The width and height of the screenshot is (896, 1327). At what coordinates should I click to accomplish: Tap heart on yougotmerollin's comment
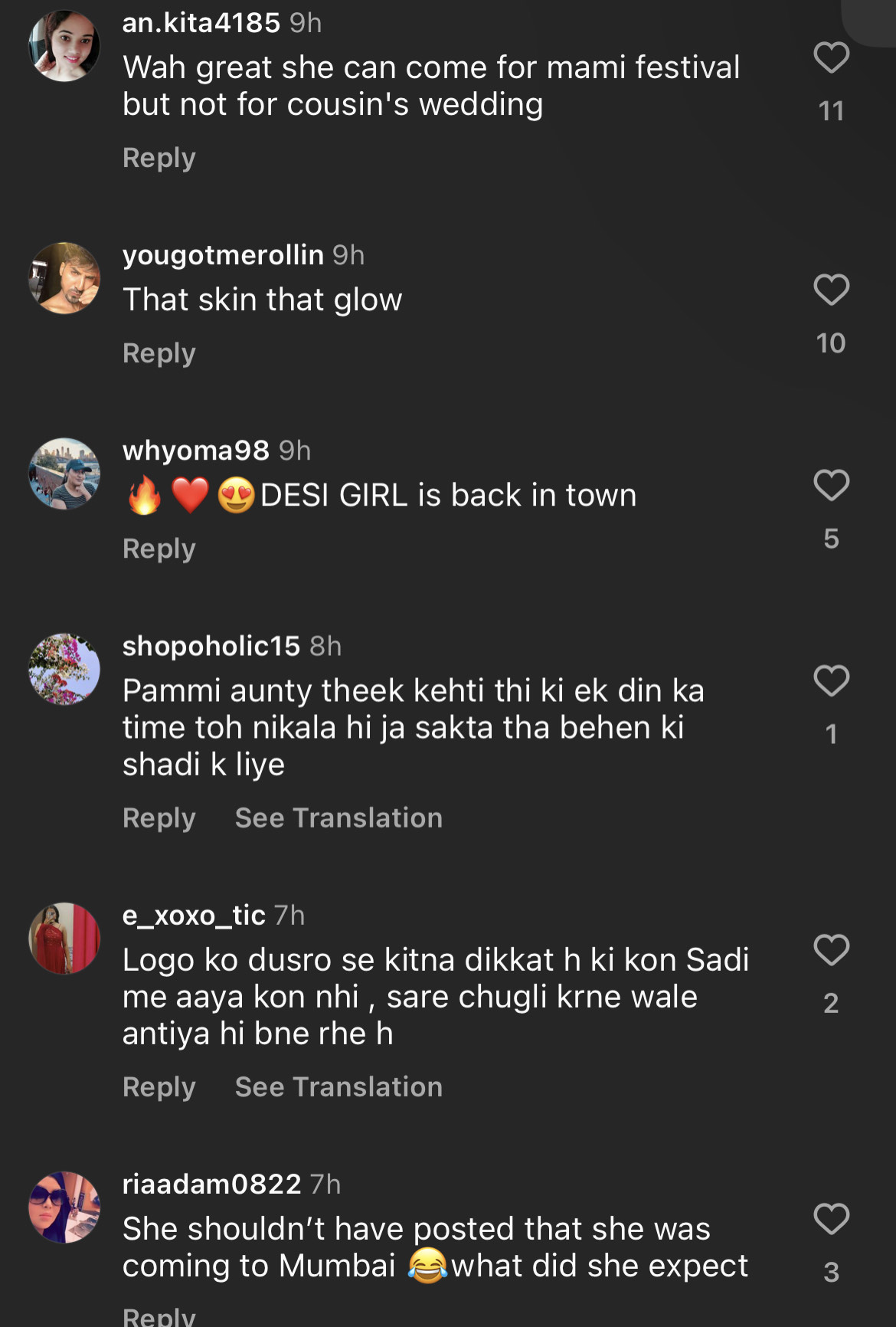pos(831,290)
